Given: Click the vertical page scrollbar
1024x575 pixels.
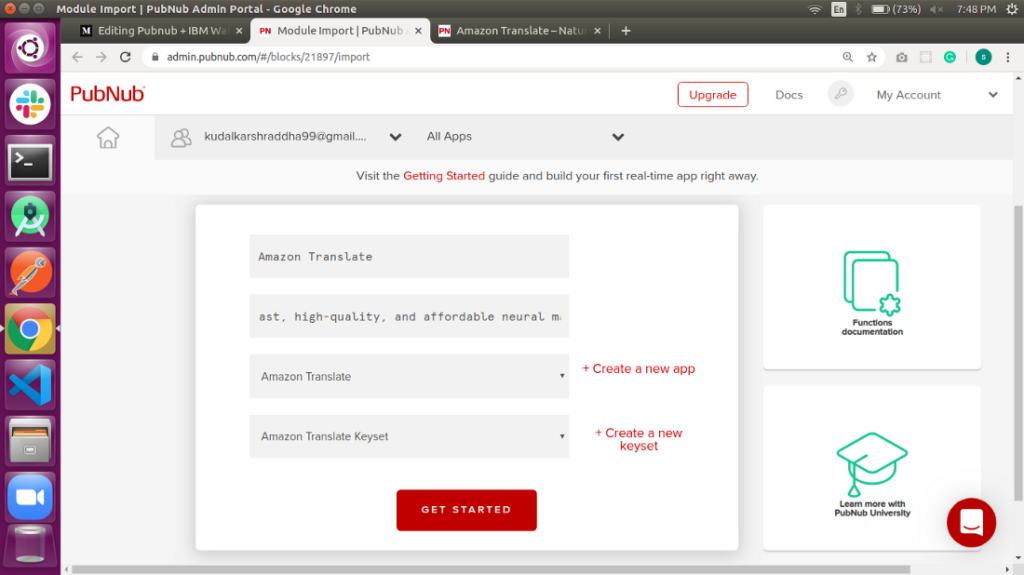Looking at the screenshot, I should (1018, 353).
